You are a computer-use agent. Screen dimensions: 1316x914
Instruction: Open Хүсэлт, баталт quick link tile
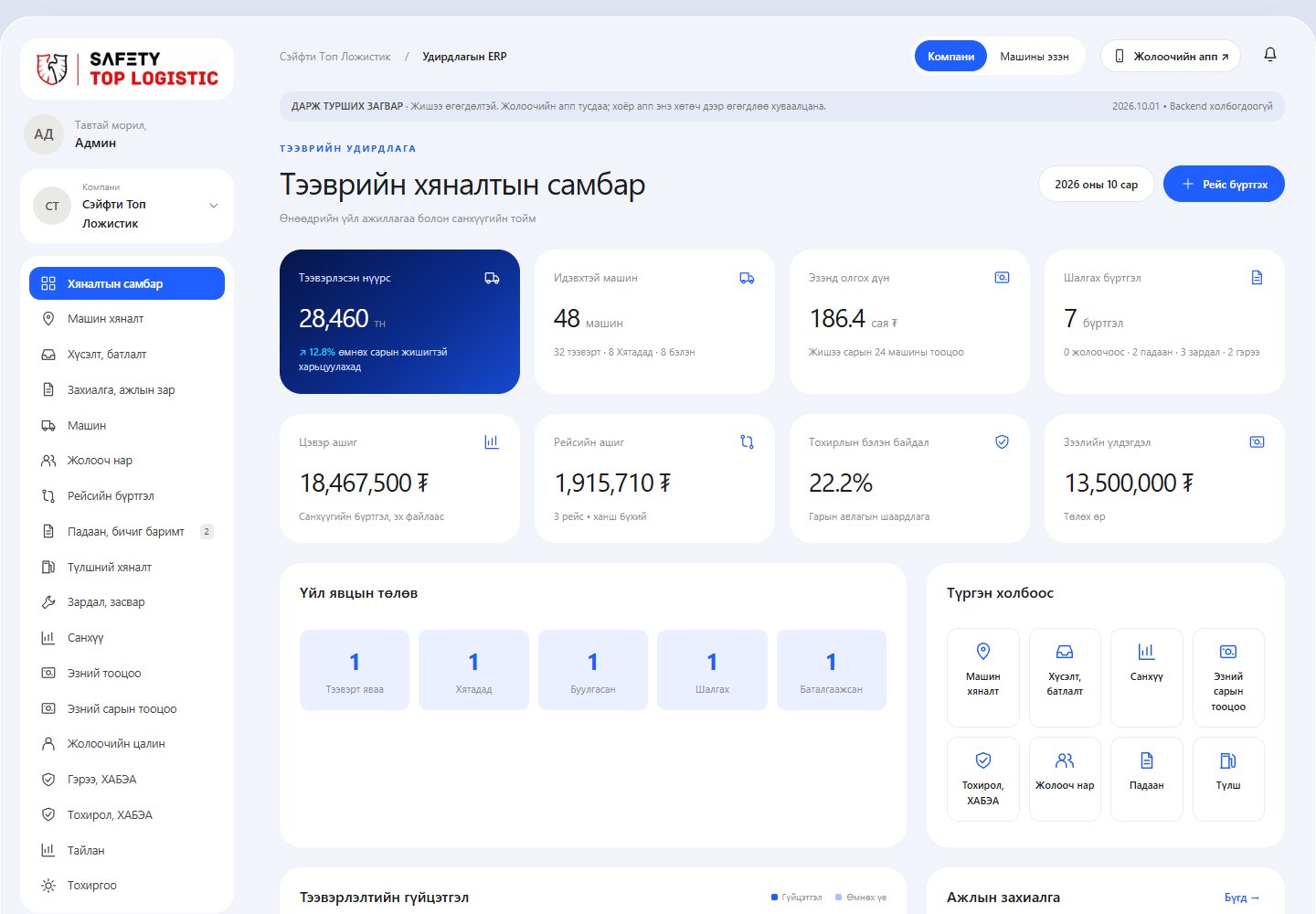coord(1065,677)
